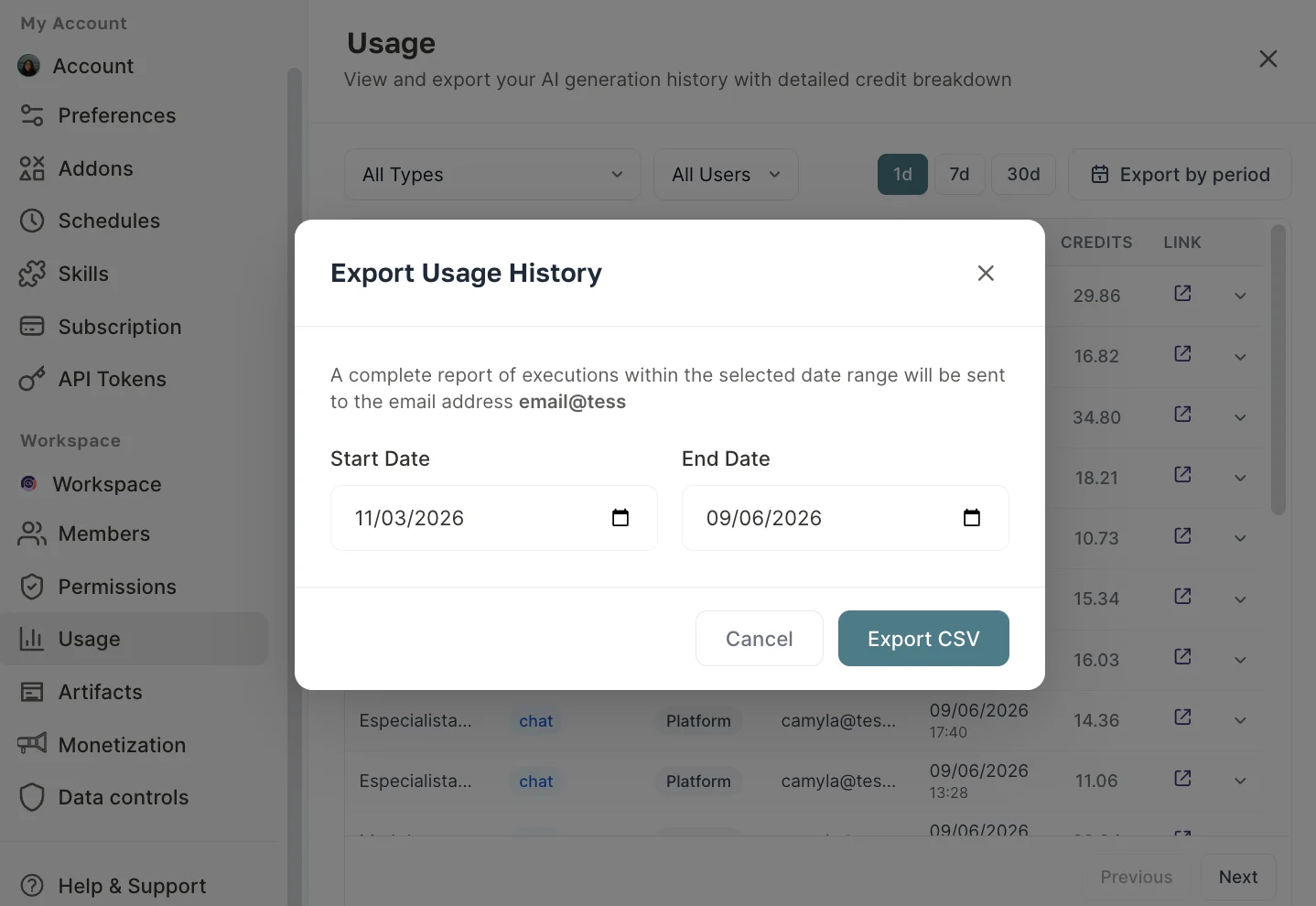This screenshot has height=906, width=1316.
Task: Select the 7d period filter
Action: point(959,174)
